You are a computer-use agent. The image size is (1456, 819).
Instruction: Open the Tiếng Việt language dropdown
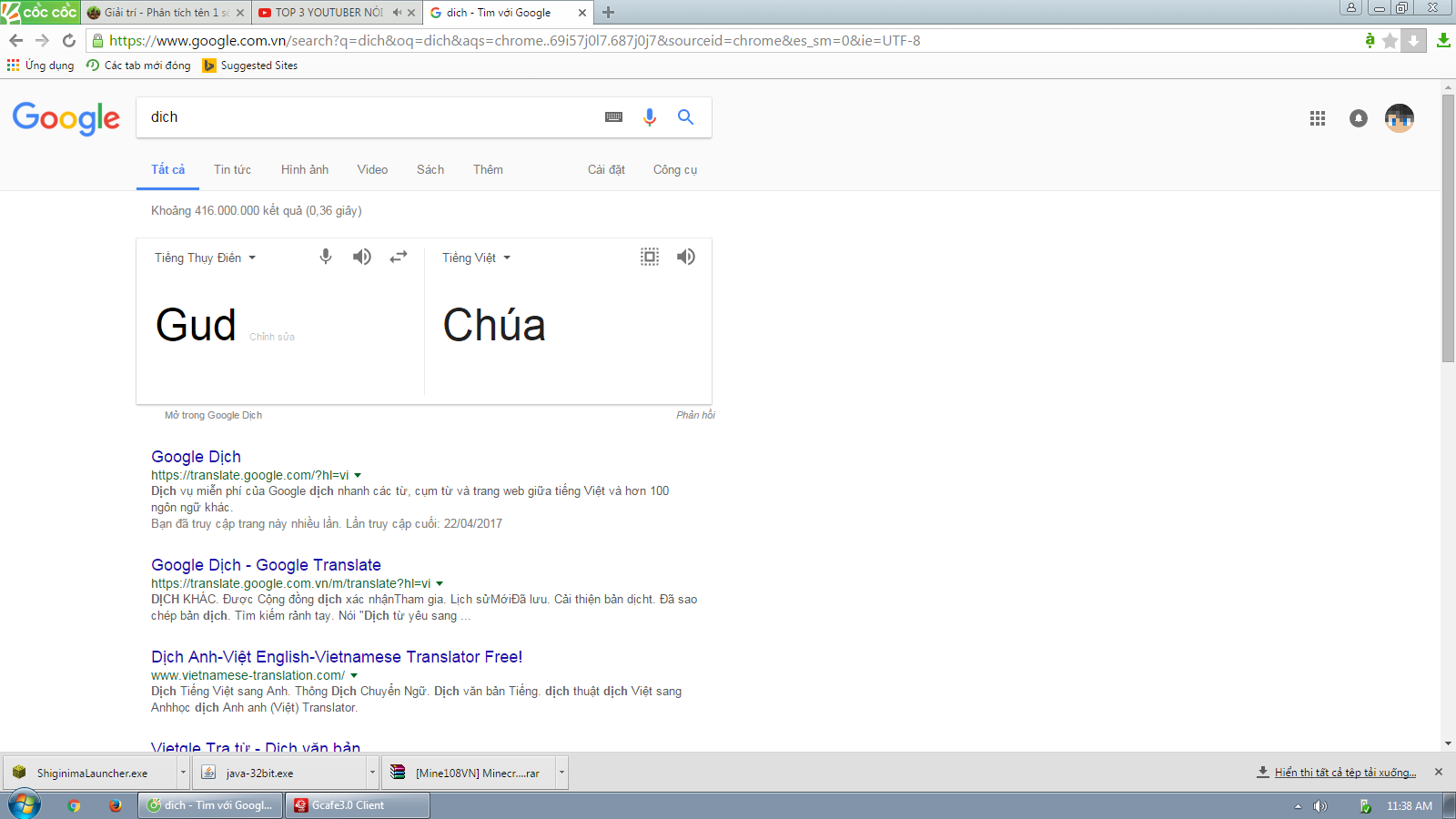click(x=477, y=258)
